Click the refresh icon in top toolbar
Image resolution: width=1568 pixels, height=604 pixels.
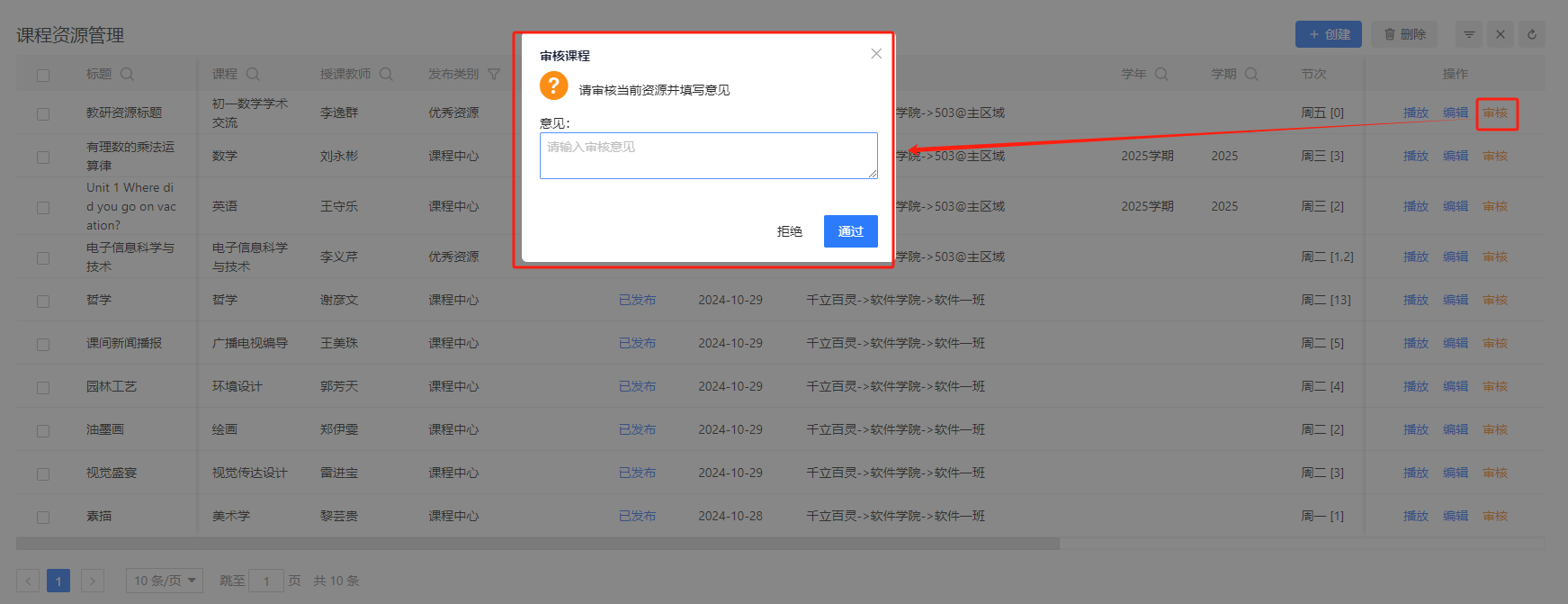click(x=1532, y=35)
